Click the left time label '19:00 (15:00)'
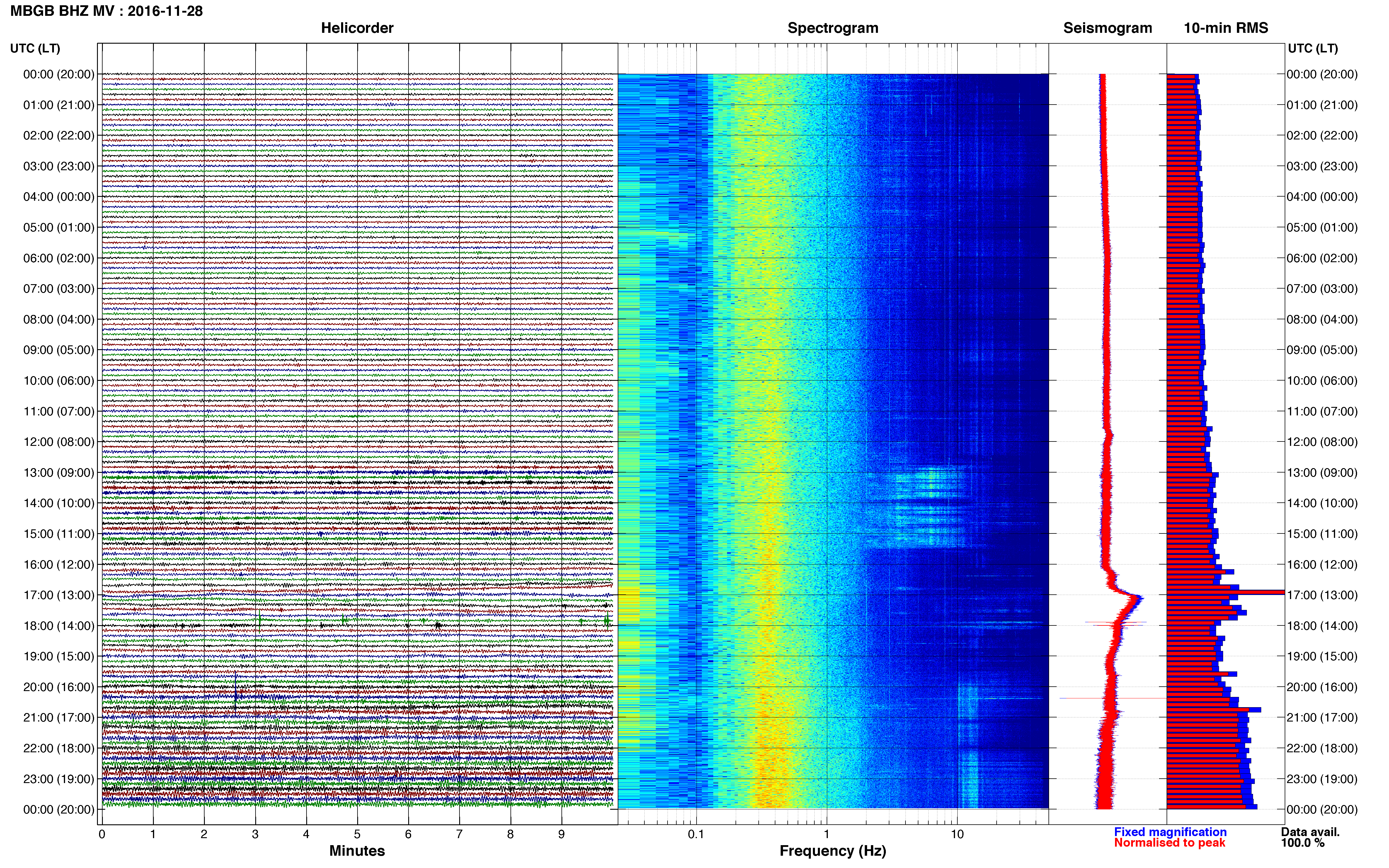This screenshot has height=868, width=1389. 59,656
